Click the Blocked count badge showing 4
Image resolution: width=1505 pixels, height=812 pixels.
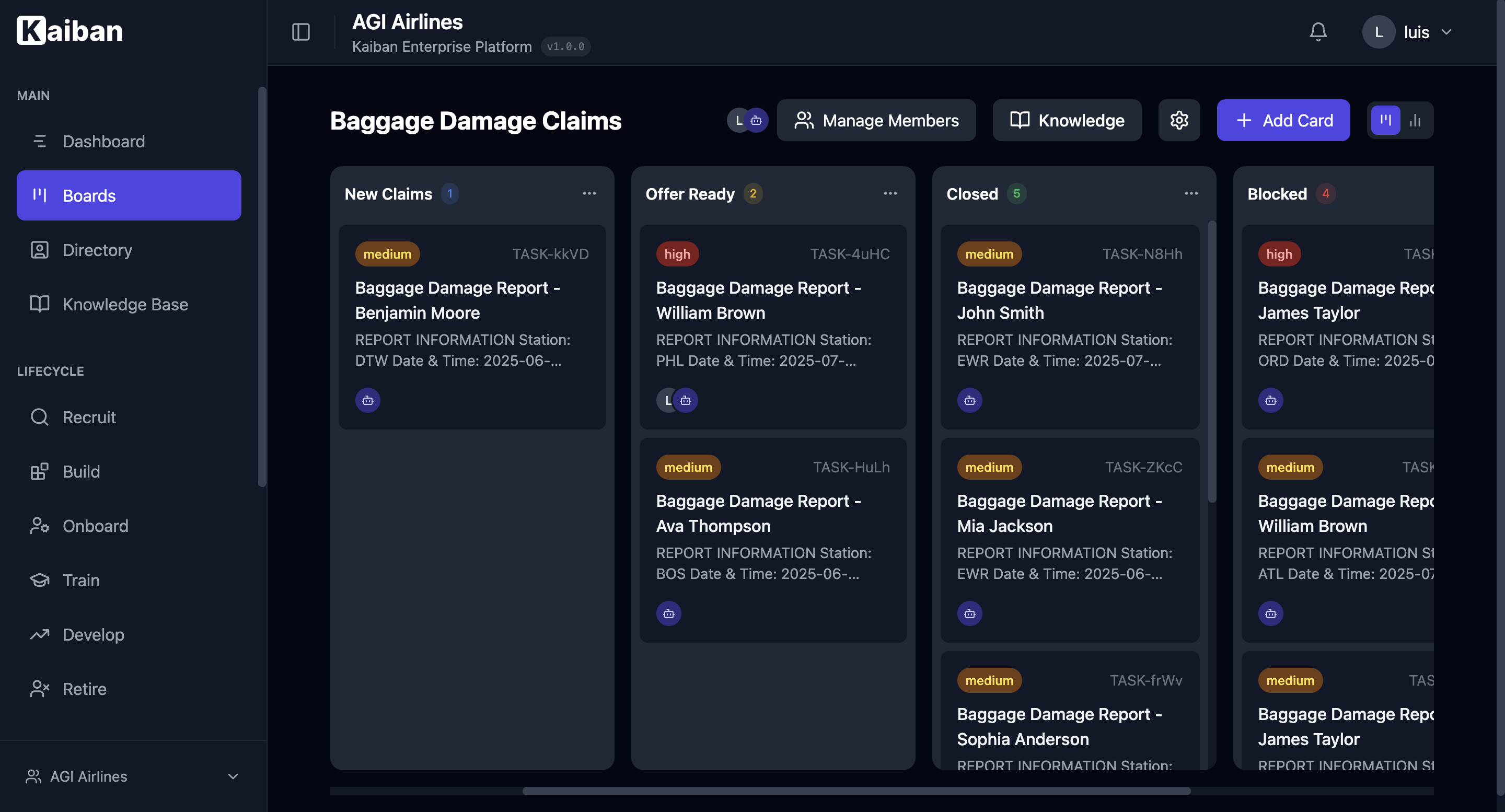pos(1326,193)
